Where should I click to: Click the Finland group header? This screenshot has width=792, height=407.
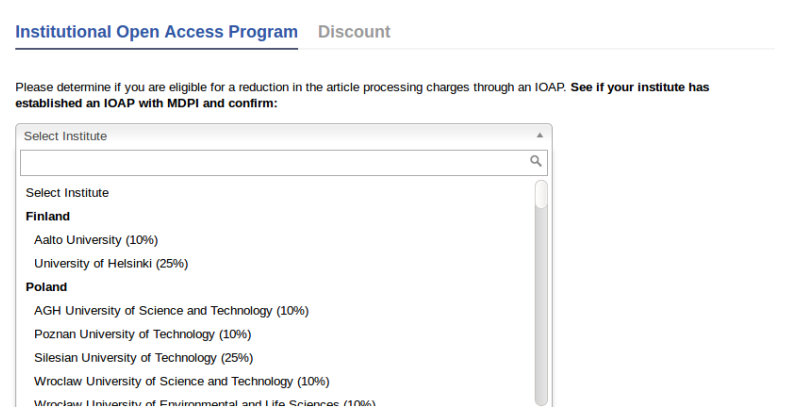47,216
